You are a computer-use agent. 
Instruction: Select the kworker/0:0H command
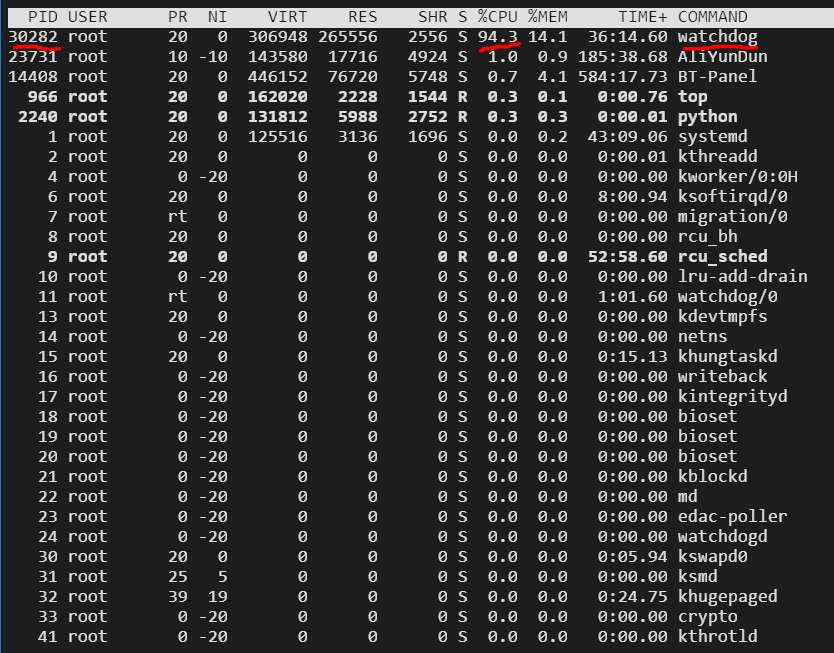(x=738, y=177)
